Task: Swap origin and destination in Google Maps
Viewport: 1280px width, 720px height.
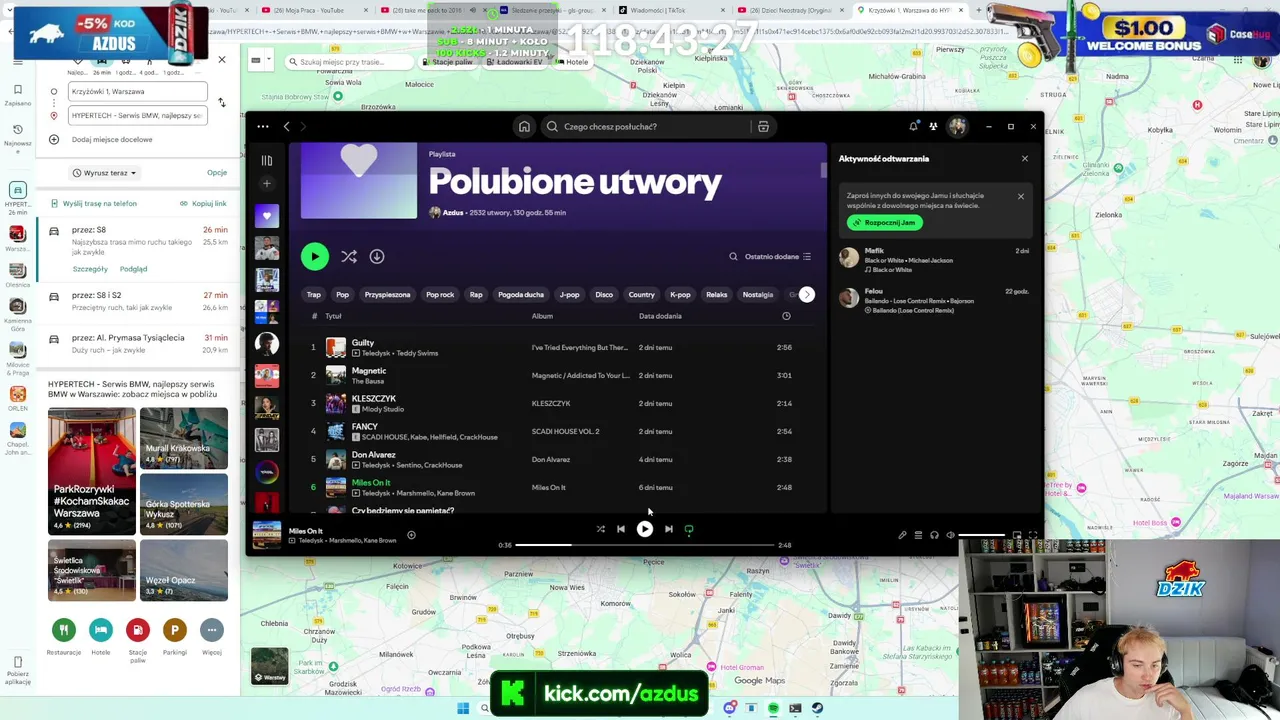Action: click(222, 103)
